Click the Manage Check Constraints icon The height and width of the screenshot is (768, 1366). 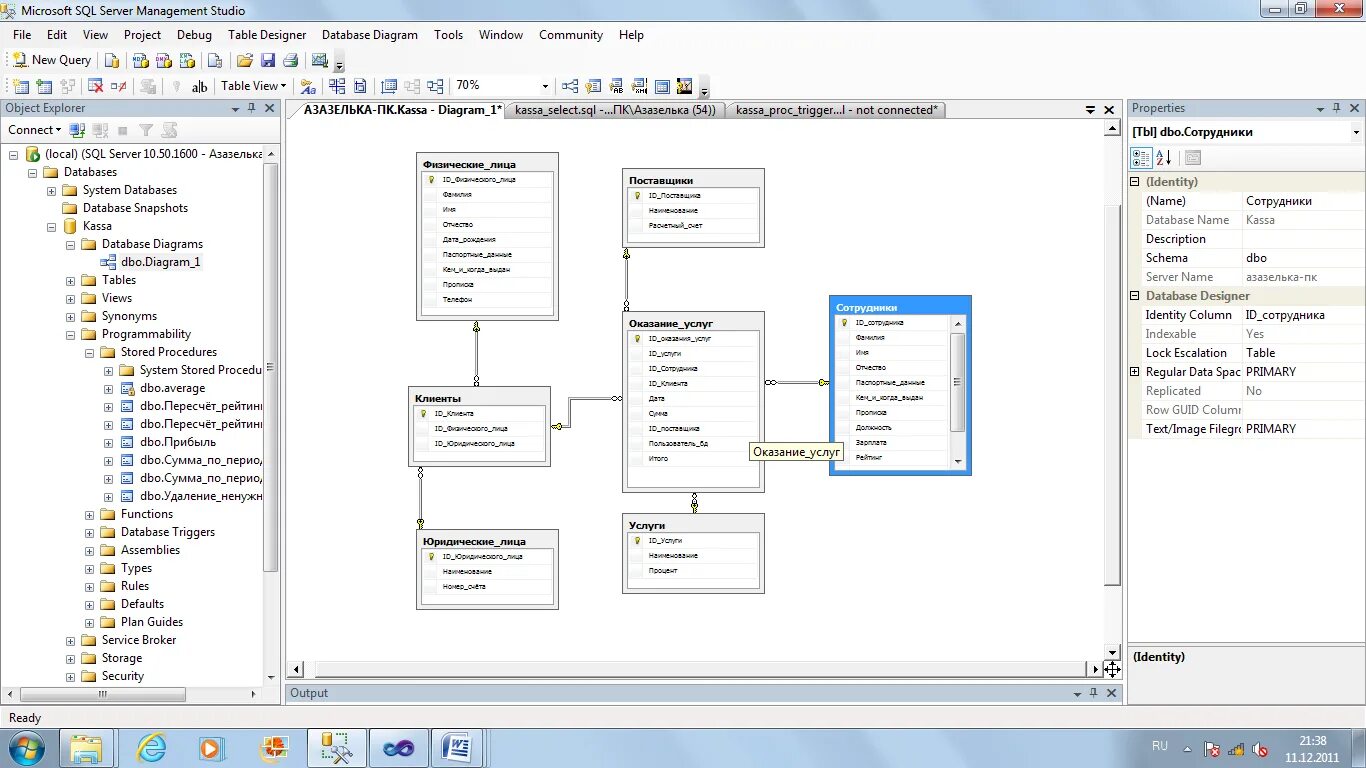(x=662, y=86)
